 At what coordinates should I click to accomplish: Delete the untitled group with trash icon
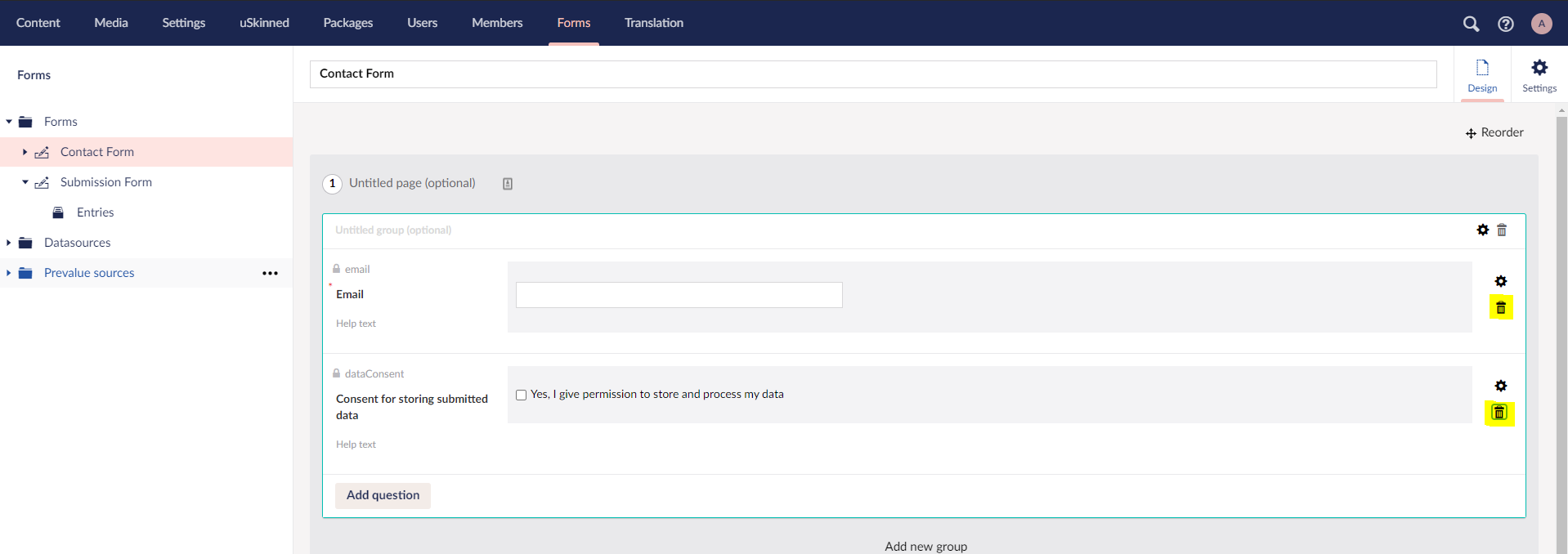coord(1502,230)
